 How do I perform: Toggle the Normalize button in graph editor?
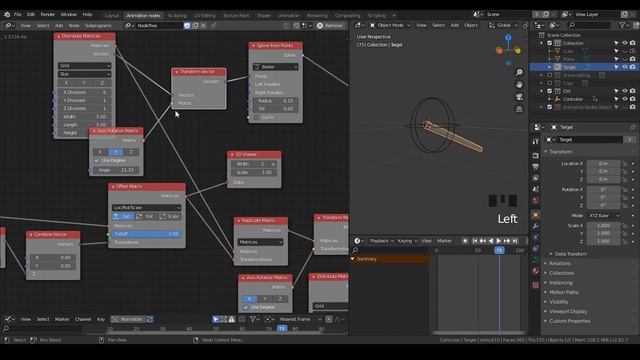coord(127,319)
